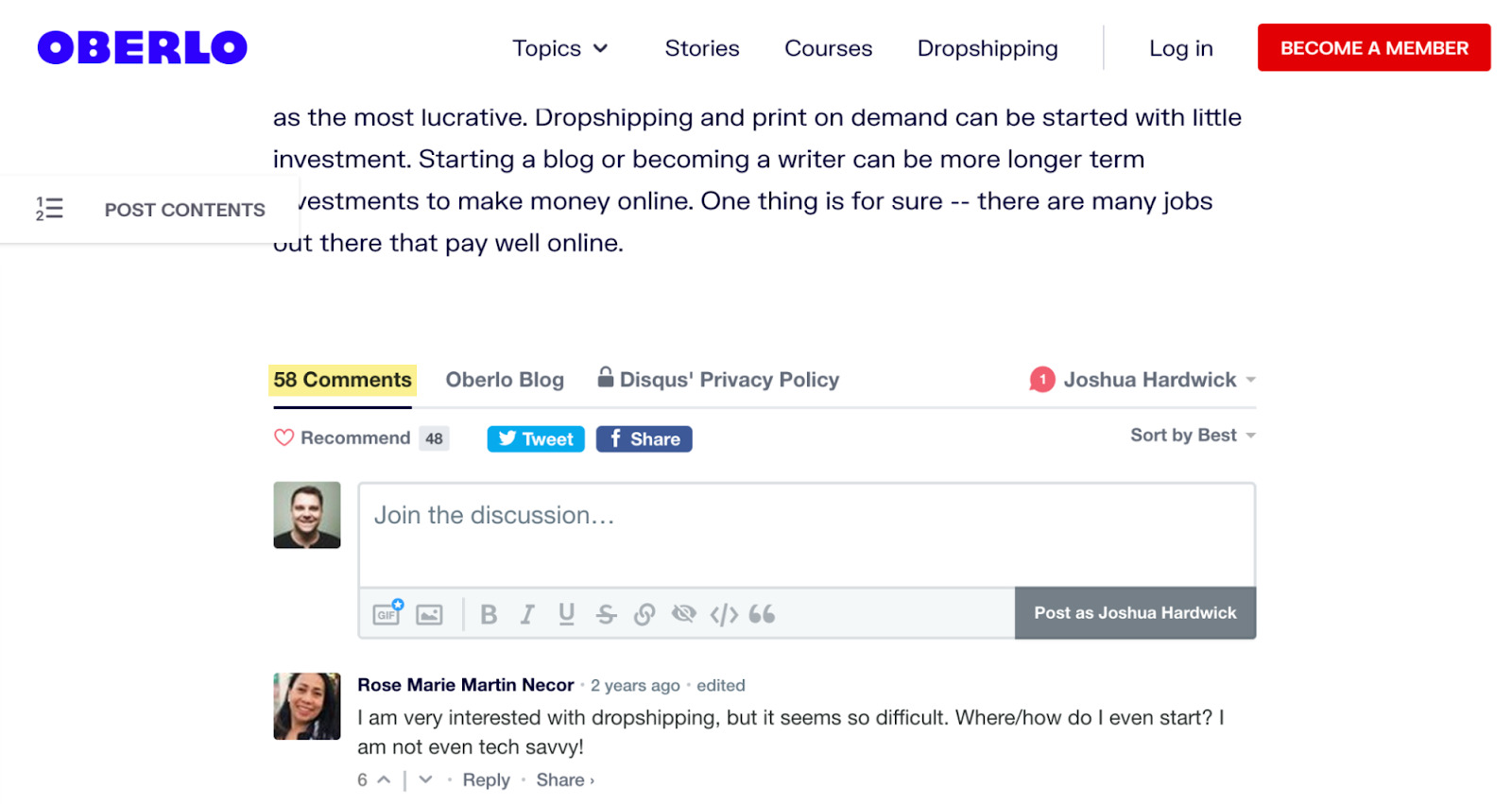The height and width of the screenshot is (804, 1512).
Task: Click the Become a Member button
Action: click(1373, 48)
